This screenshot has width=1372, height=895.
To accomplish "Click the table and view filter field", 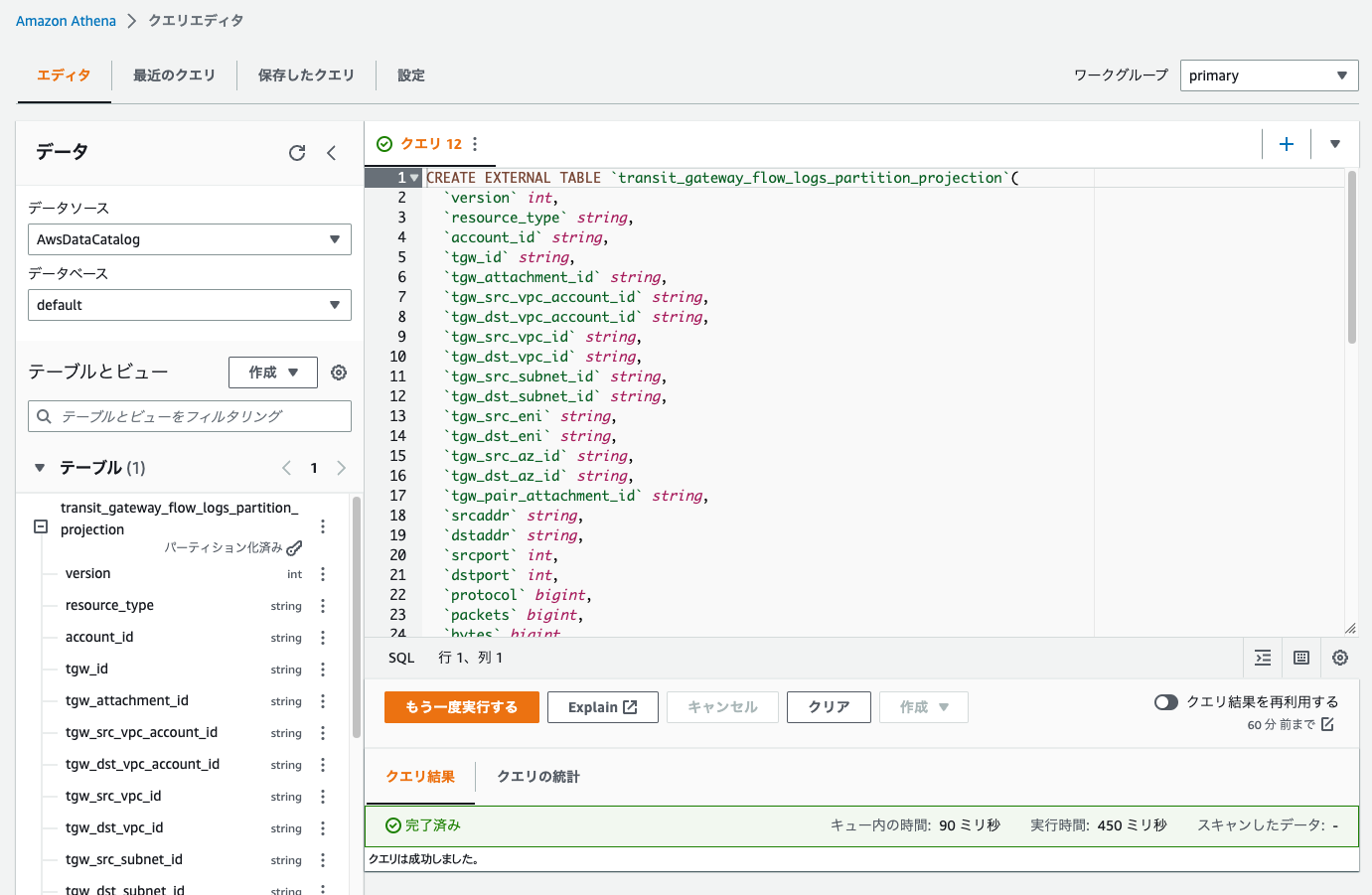I will tap(189, 416).
